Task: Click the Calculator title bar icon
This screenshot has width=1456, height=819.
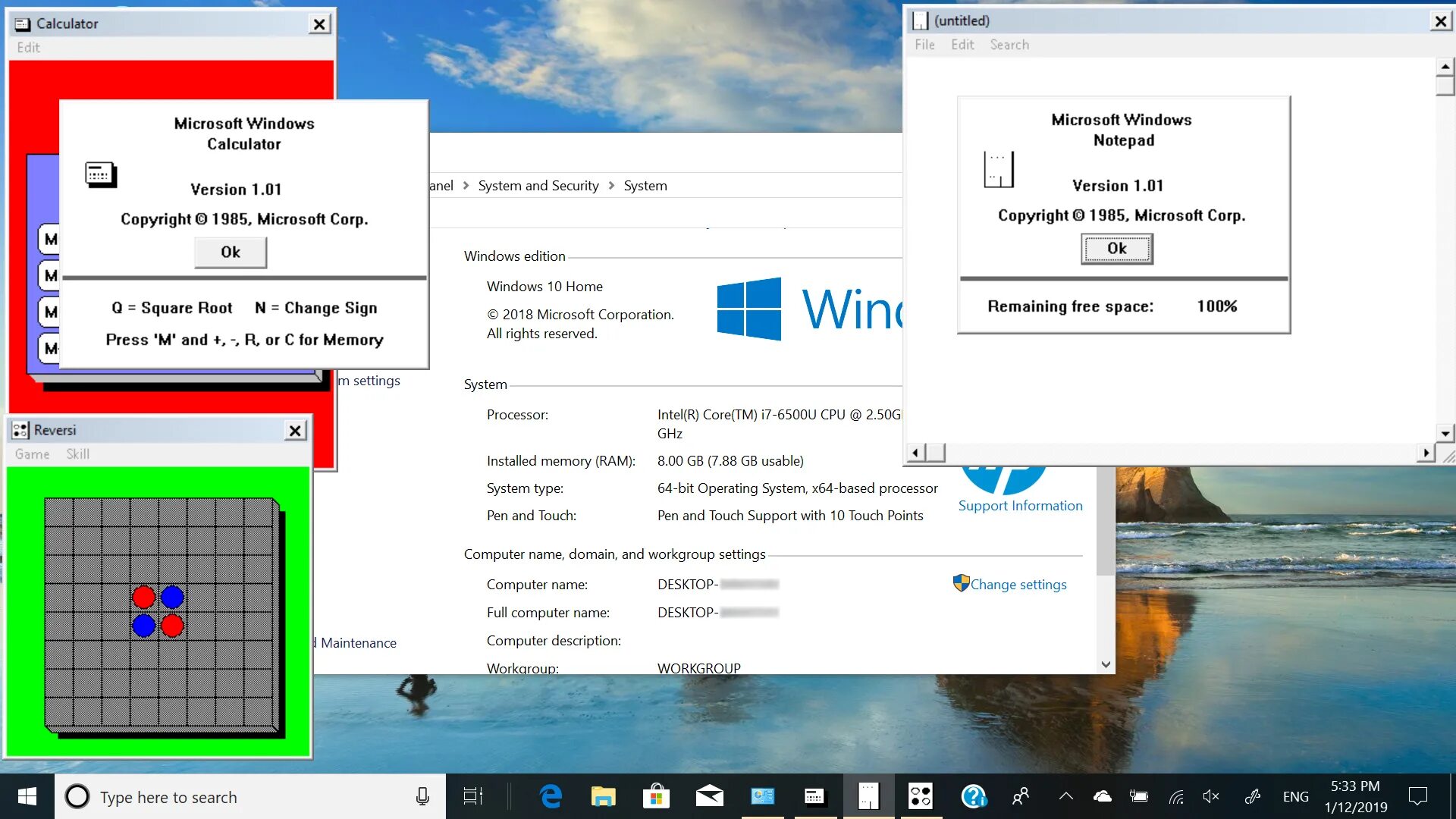Action: (x=23, y=24)
